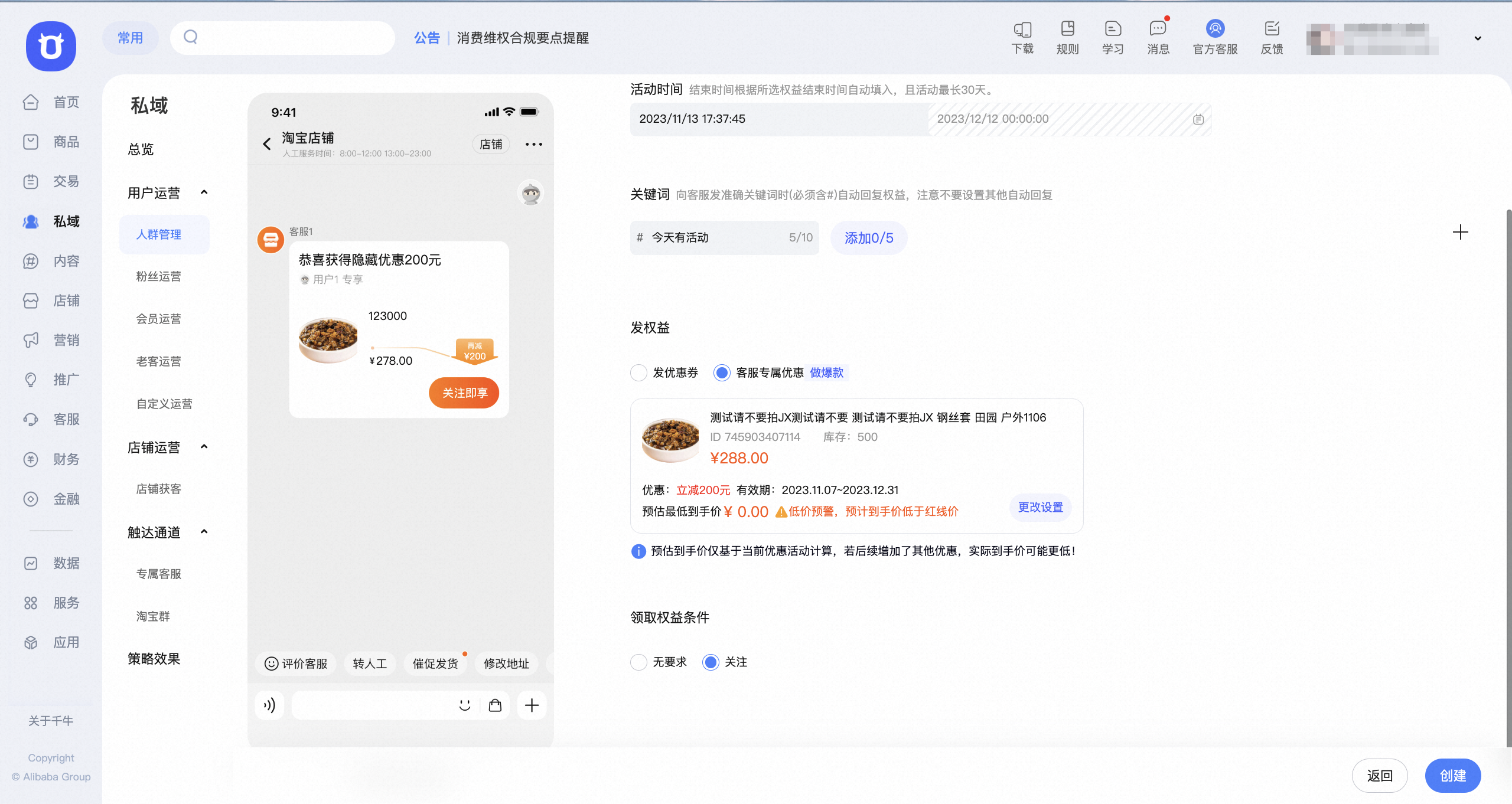Click 常用 button in top bar

[131, 38]
